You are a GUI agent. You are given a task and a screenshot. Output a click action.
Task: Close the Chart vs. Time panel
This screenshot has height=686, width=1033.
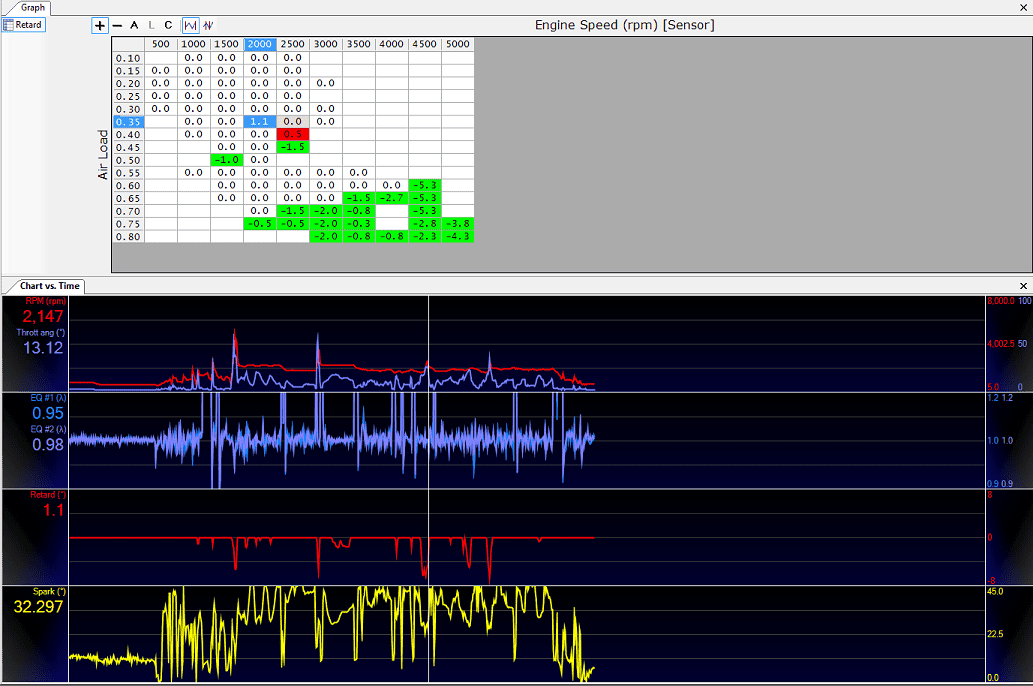1023,286
